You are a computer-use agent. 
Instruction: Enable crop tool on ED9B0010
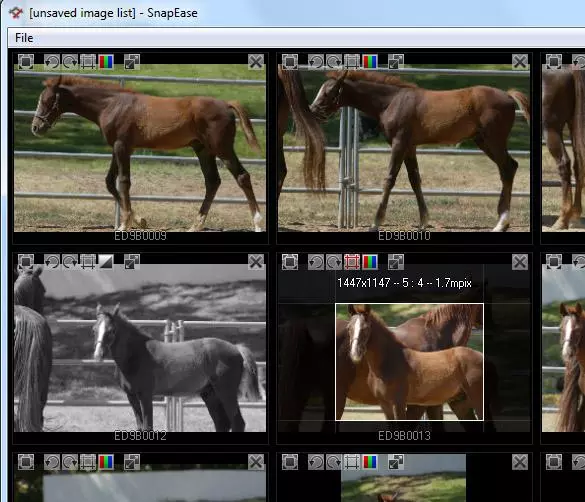pyautogui.click(x=352, y=62)
